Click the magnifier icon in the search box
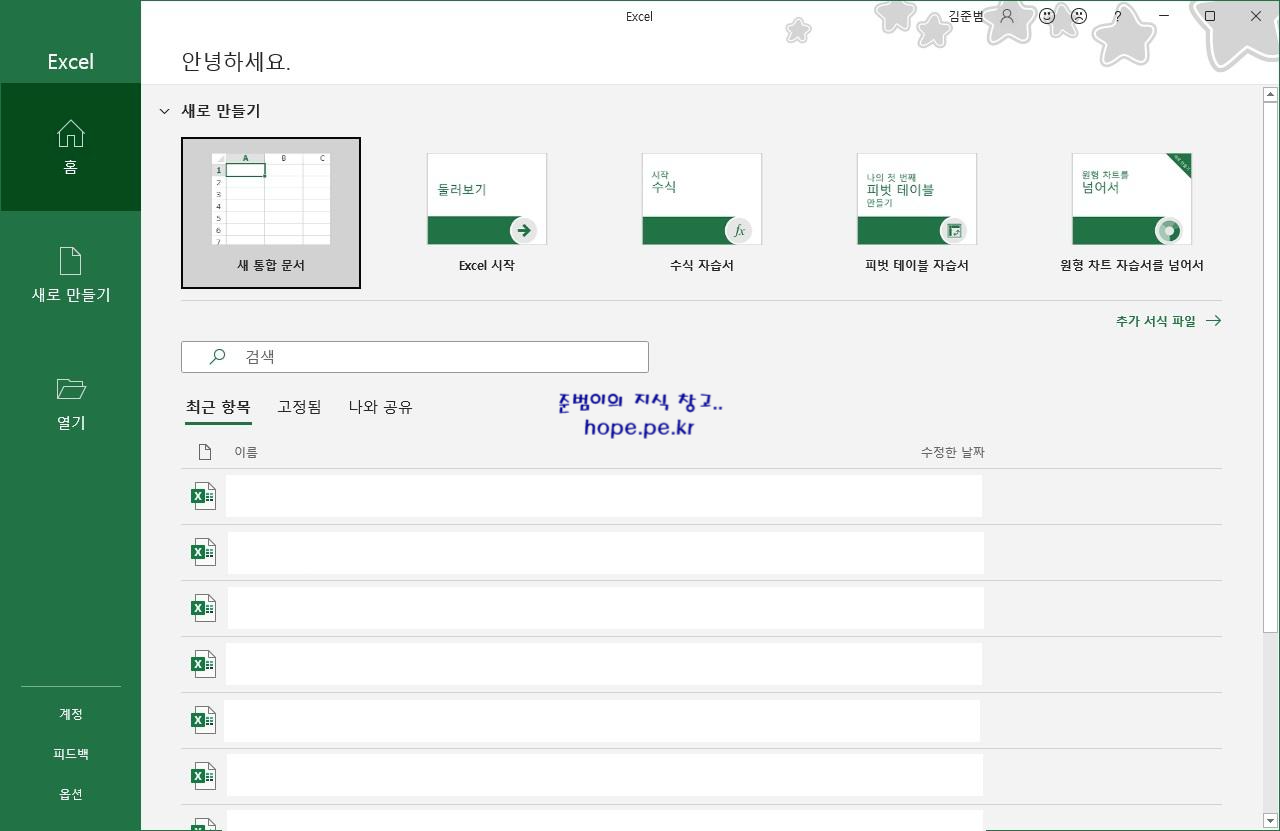The width and height of the screenshot is (1280, 831). [217, 356]
